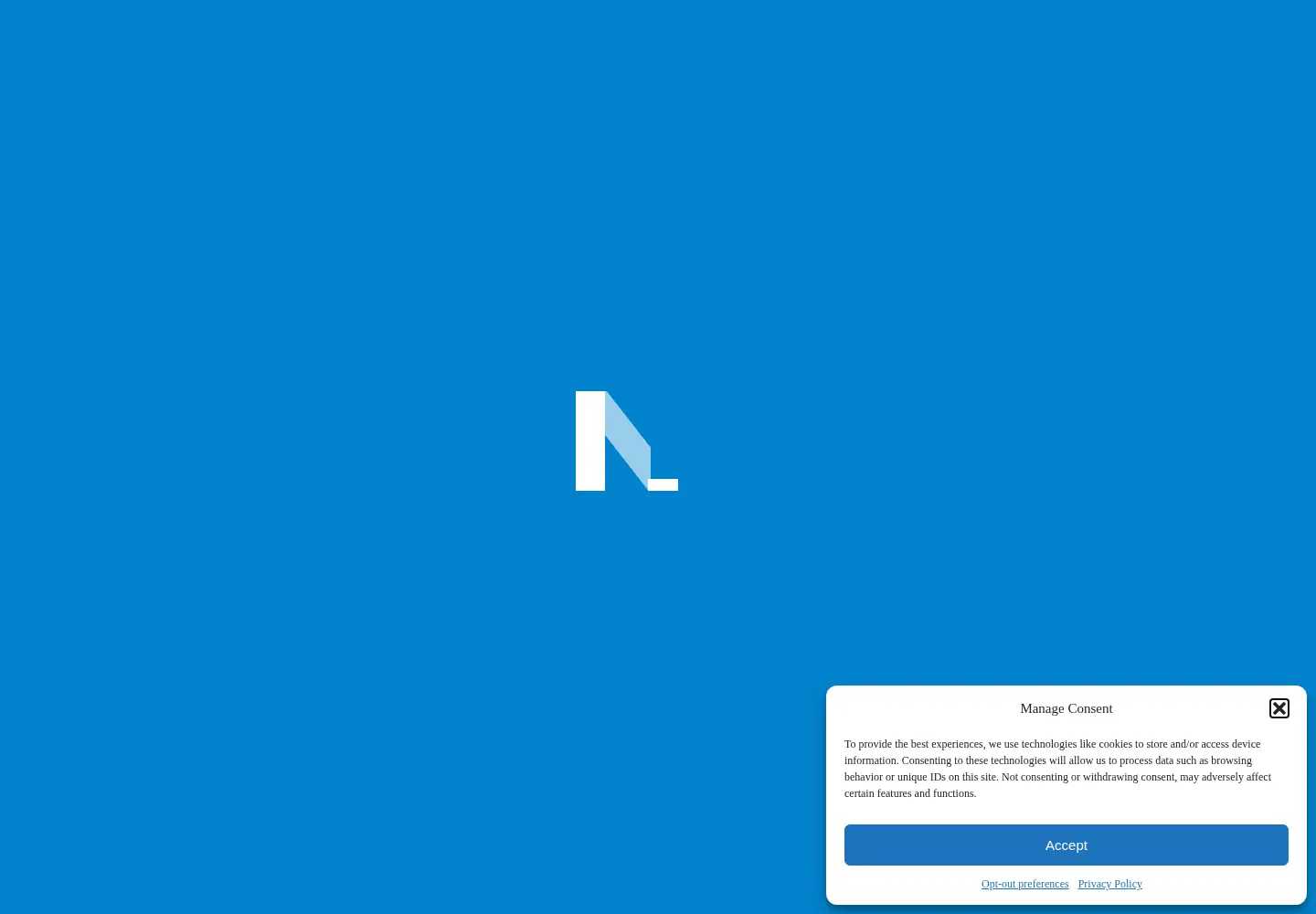Viewport: 1316px width, 914px height.
Task: Accept the cookie consent
Action: pos(1067,845)
